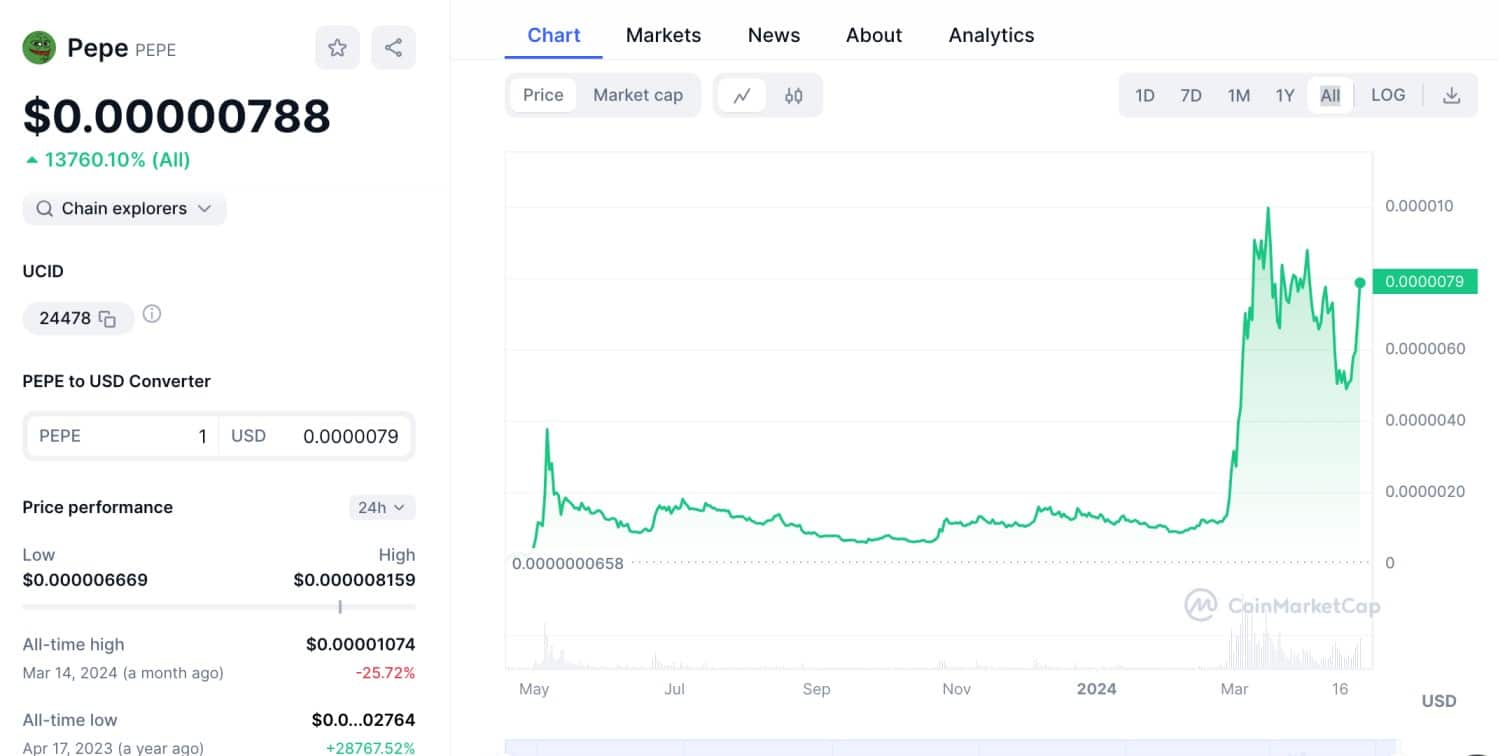Switch to the Analytics tab

pyautogui.click(x=992, y=35)
